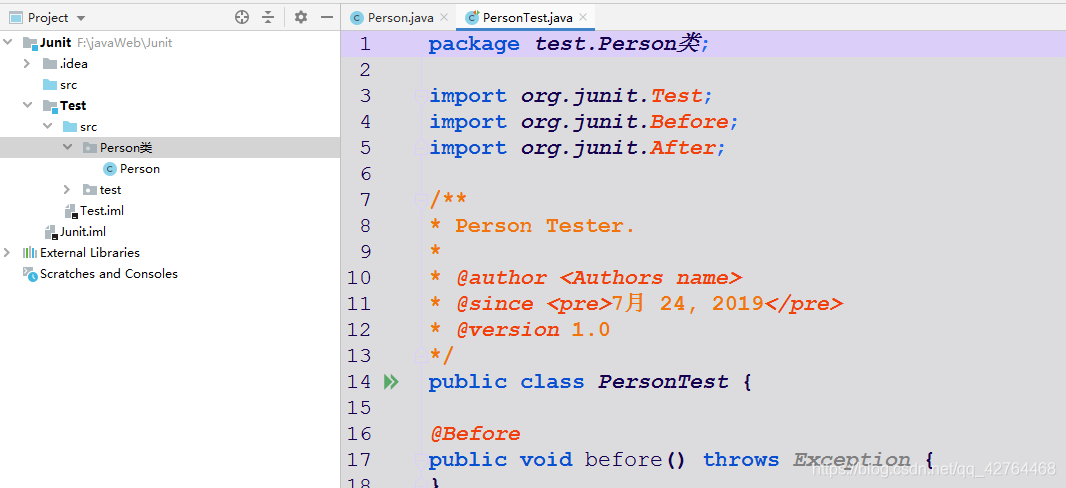Hide the Project panel with minus icon
The image size is (1066, 488).
(327, 18)
